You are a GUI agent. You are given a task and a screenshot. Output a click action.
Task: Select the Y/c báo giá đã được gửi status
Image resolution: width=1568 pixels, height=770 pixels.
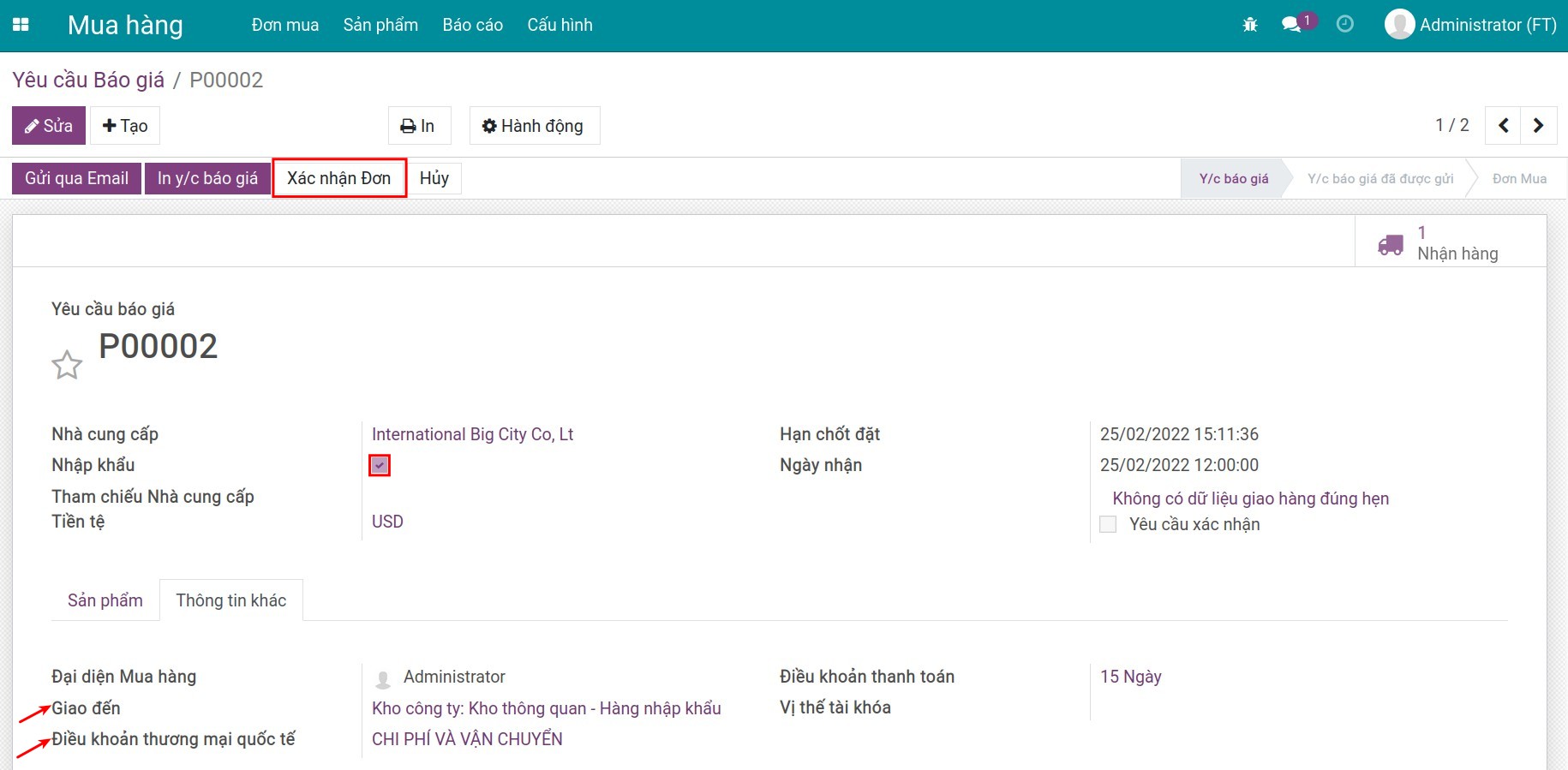click(x=1379, y=178)
